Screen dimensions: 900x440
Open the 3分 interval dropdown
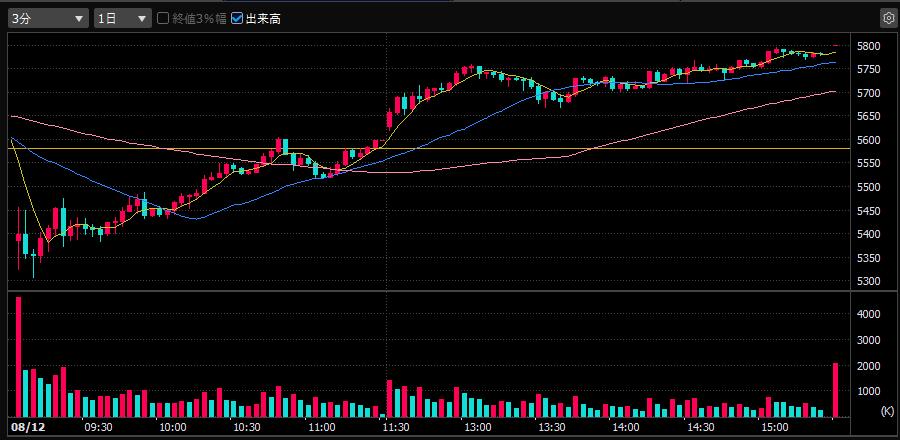[x=48, y=18]
